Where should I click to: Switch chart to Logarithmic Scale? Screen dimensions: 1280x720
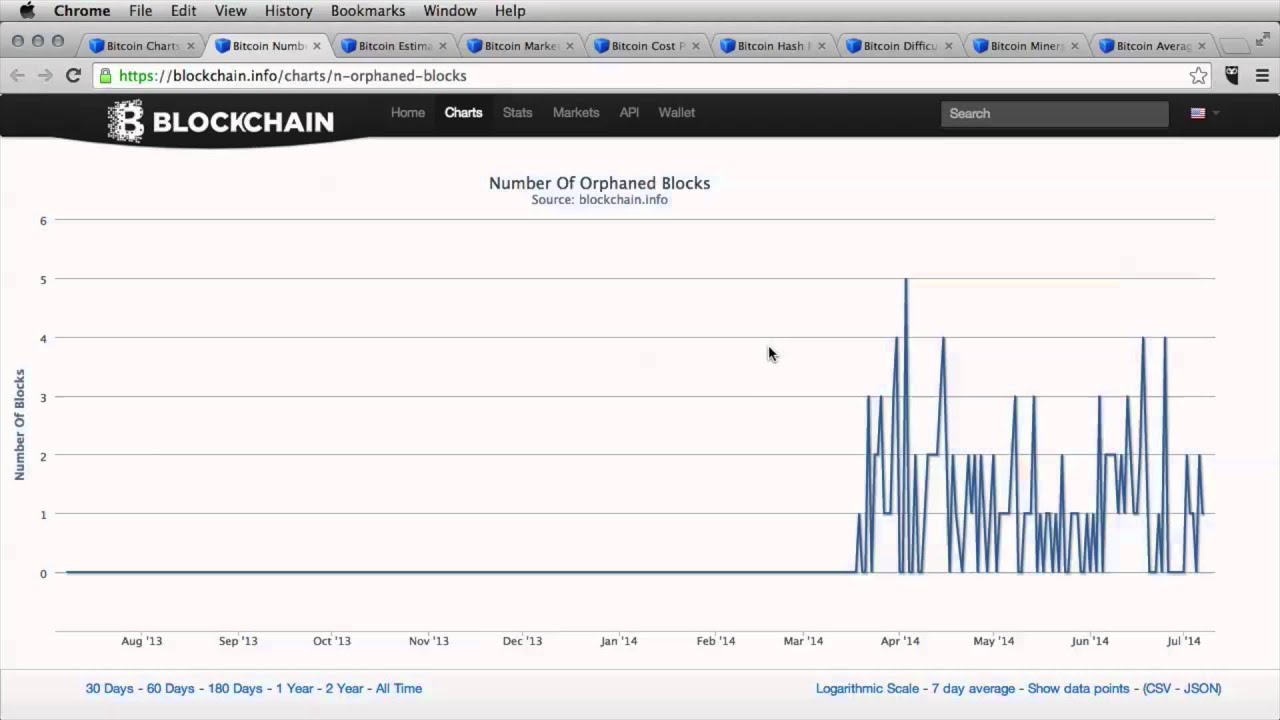point(868,688)
